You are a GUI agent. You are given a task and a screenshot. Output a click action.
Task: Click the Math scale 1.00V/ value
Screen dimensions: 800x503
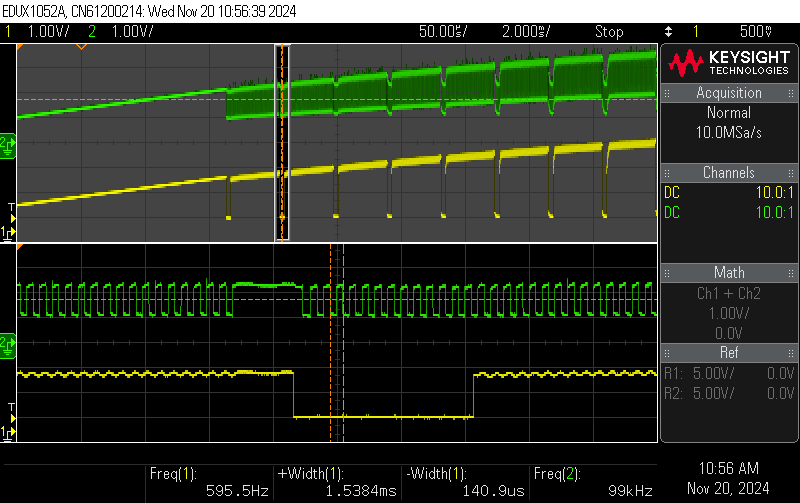pyautogui.click(x=729, y=313)
